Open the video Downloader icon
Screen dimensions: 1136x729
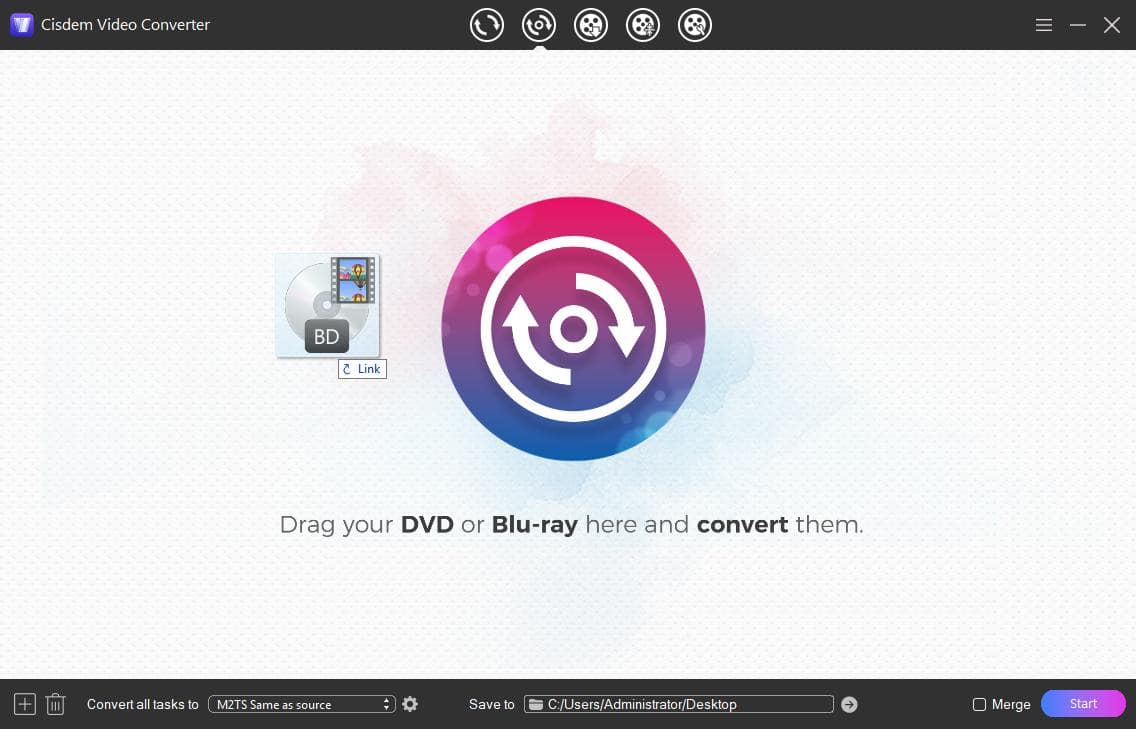591,25
